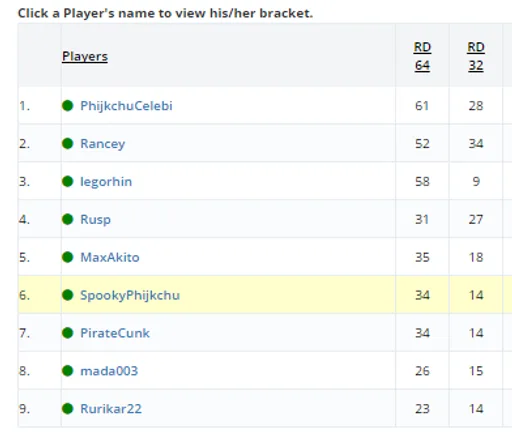Click green dot beside PirateCunk
Image resolution: width=512 pixels, height=432 pixels.
[68, 333]
